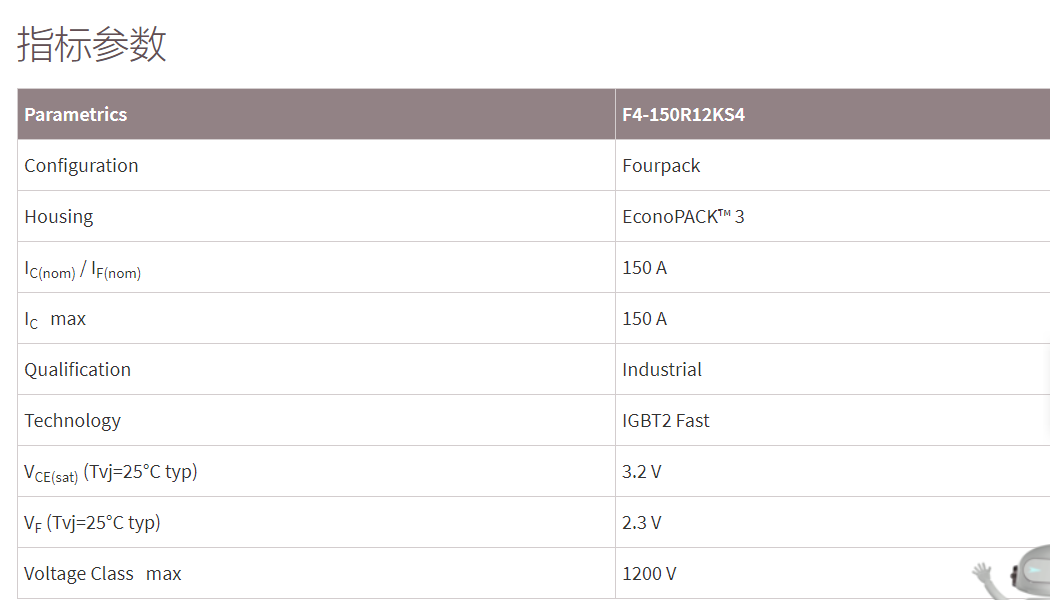Click the Housing parameter label

[x=59, y=216]
